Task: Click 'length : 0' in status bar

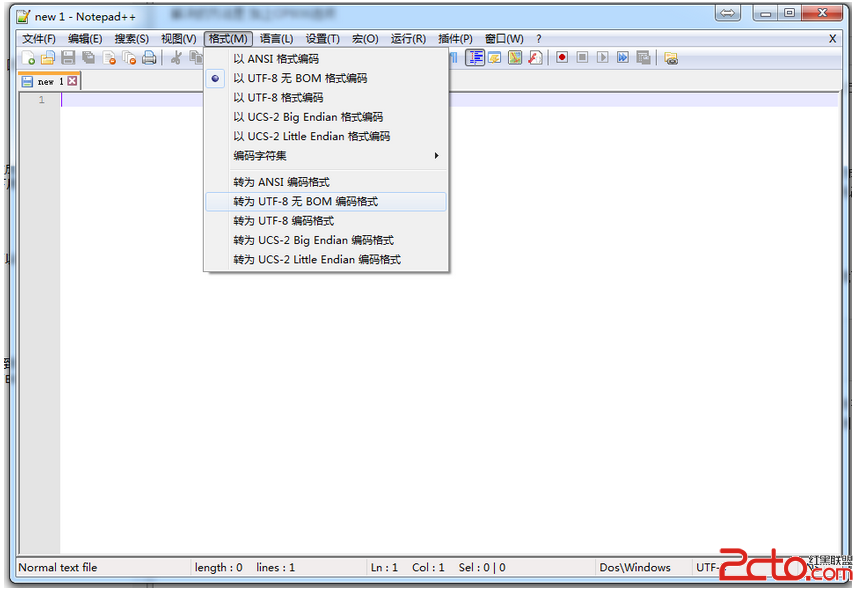Action: pos(218,568)
